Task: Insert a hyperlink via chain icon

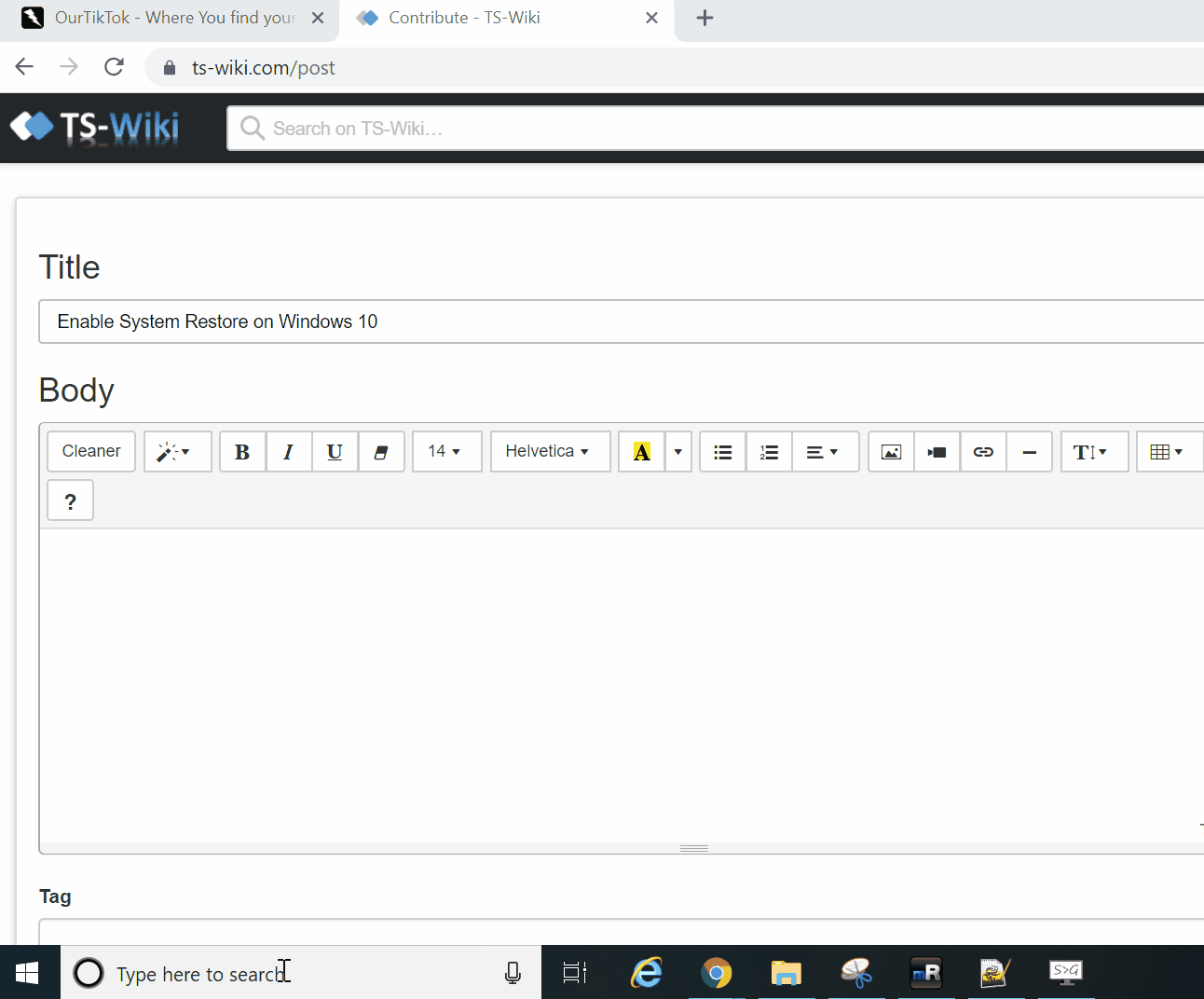Action: [x=983, y=452]
